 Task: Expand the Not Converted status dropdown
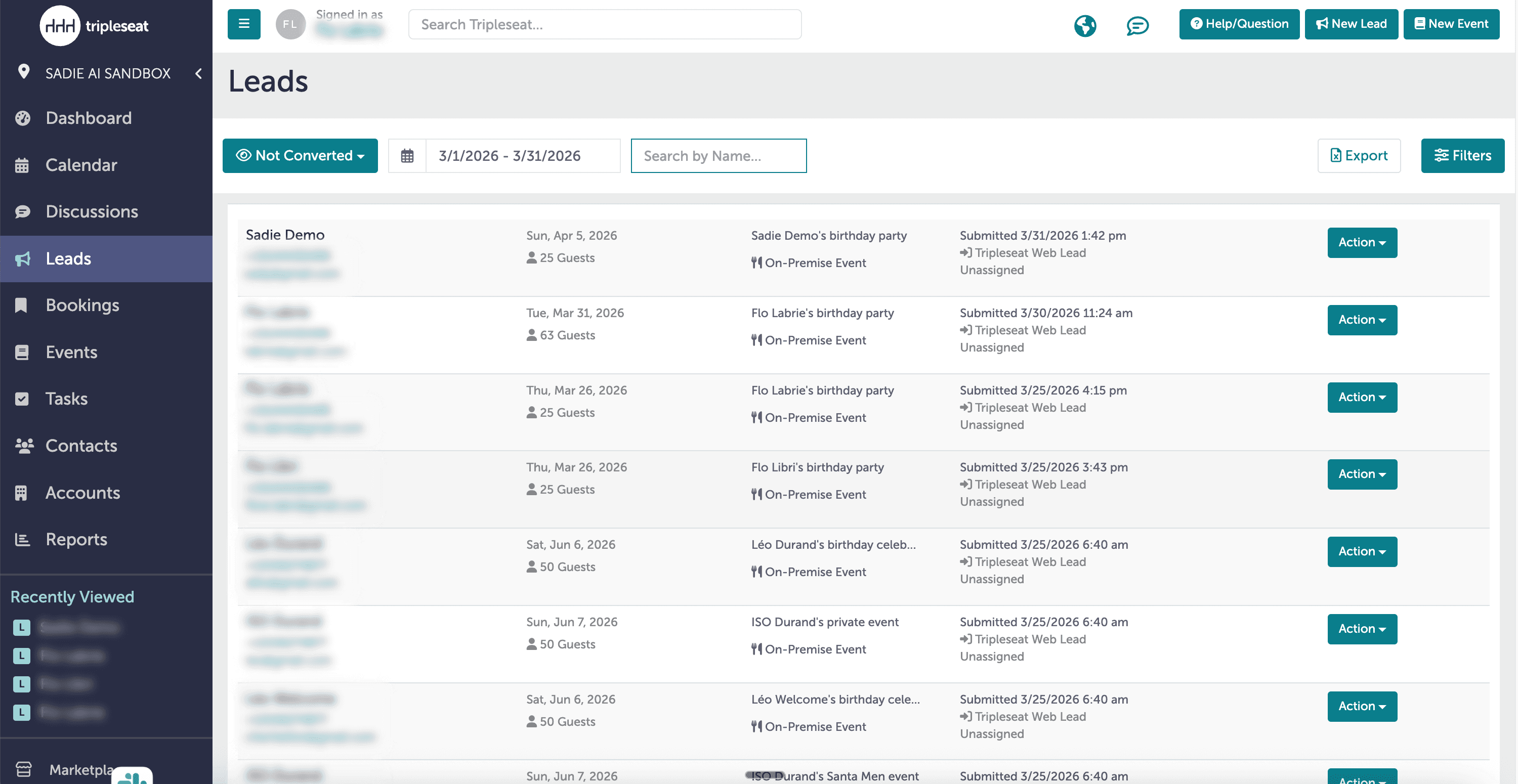[300, 155]
